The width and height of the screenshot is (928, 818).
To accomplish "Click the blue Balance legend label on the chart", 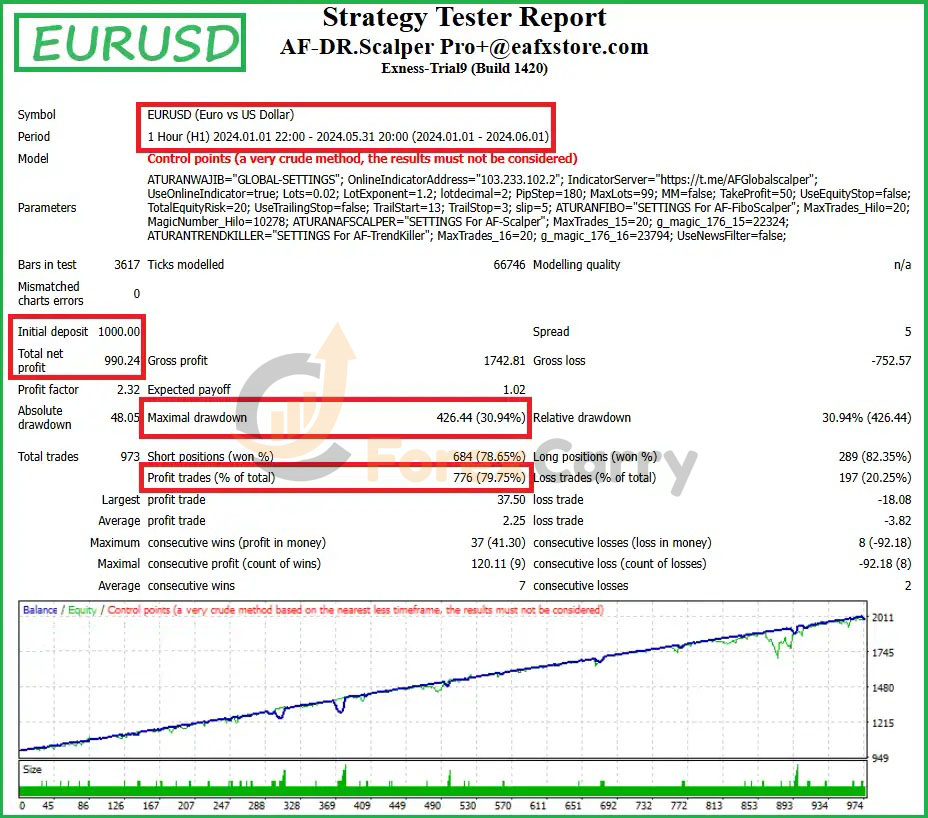I will pos(40,610).
